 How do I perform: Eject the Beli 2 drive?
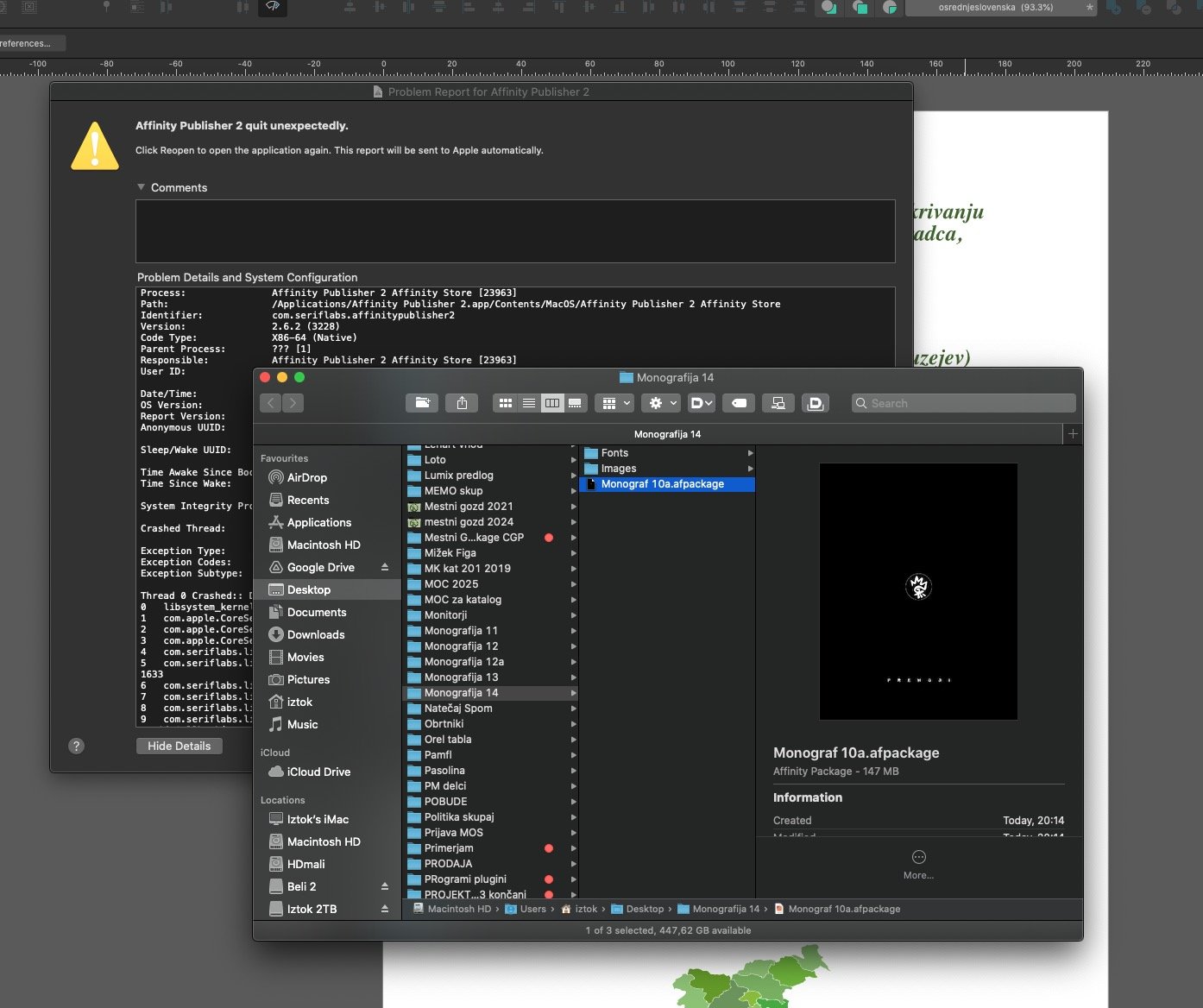pos(385,886)
